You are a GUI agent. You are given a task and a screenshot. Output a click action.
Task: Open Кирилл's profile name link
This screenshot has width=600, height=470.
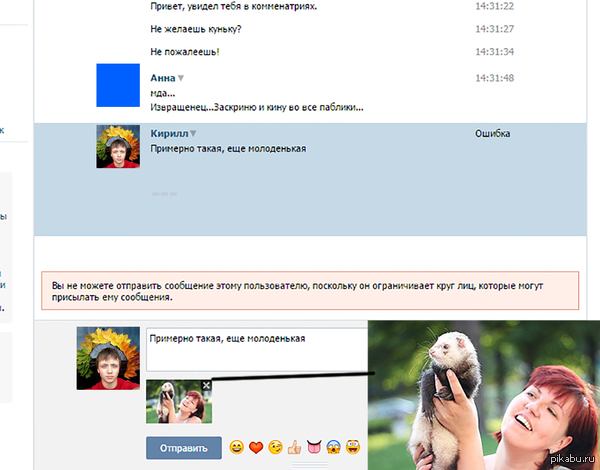click(x=168, y=134)
